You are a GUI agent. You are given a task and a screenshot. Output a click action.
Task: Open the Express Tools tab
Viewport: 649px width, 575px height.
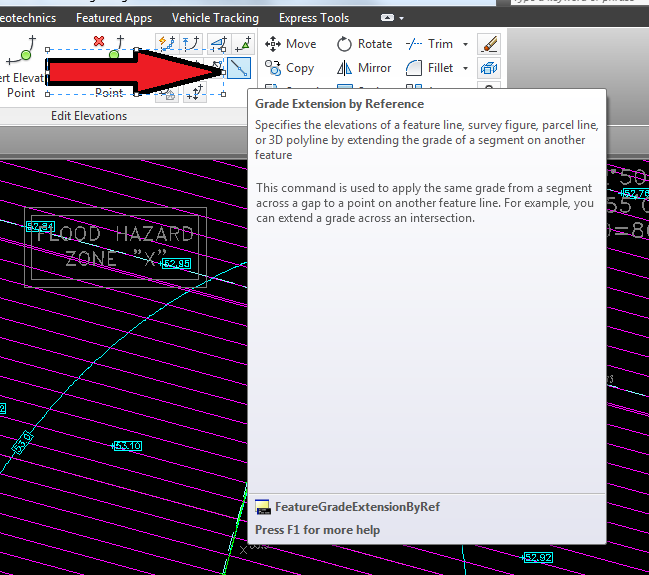pos(314,18)
